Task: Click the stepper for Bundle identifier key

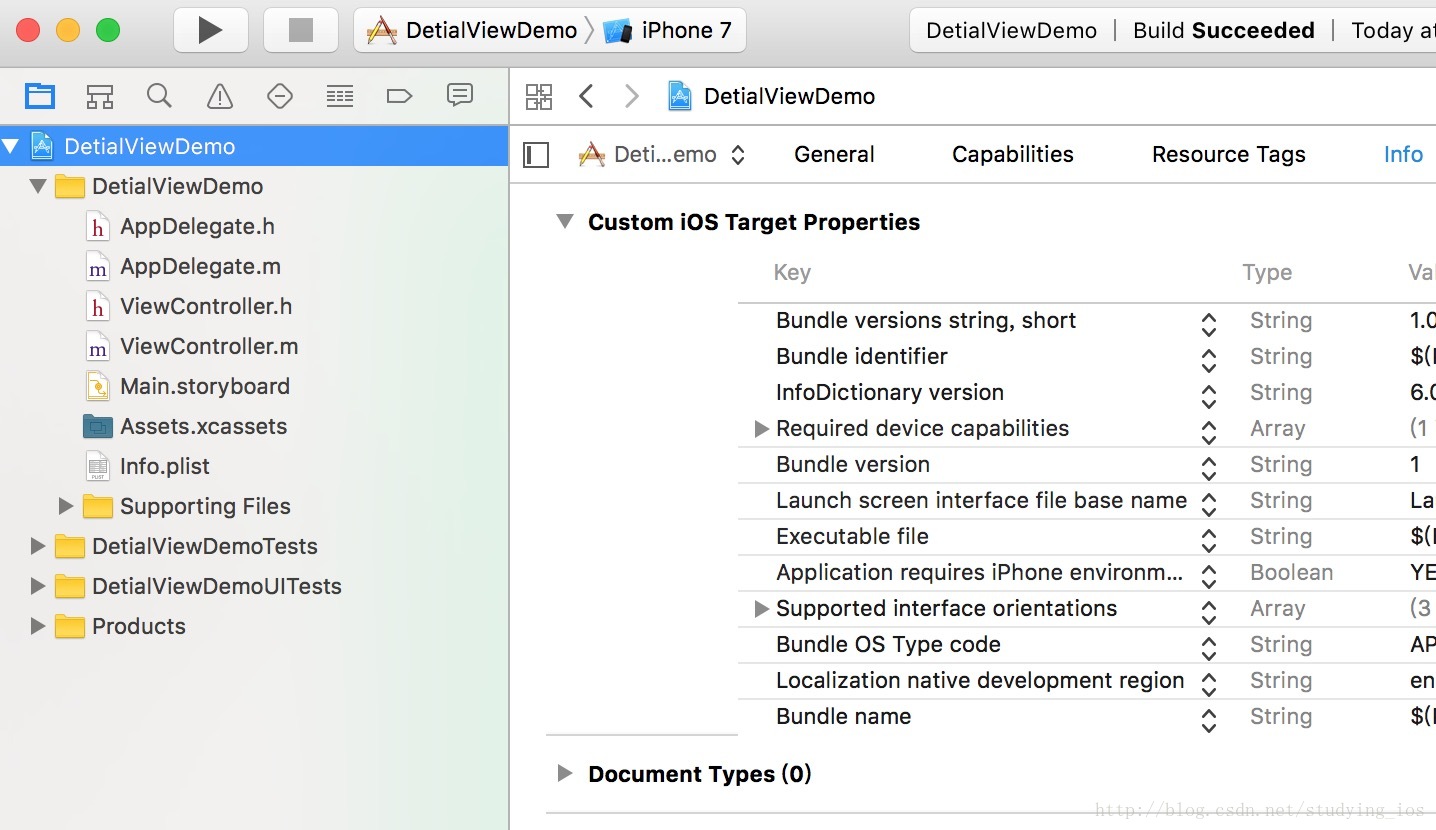Action: tap(1209, 360)
